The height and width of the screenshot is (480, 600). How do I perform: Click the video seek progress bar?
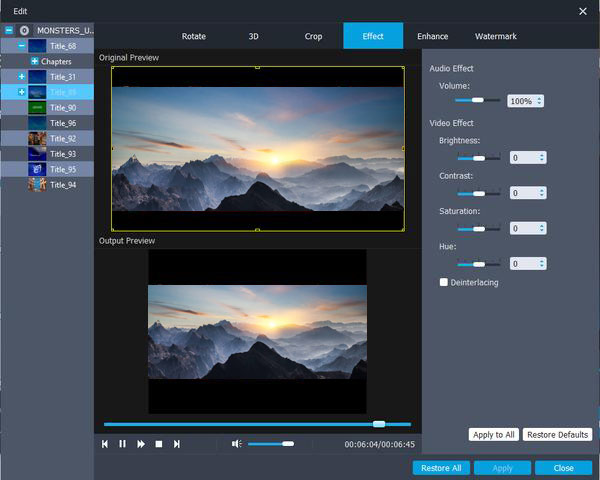tap(257, 424)
